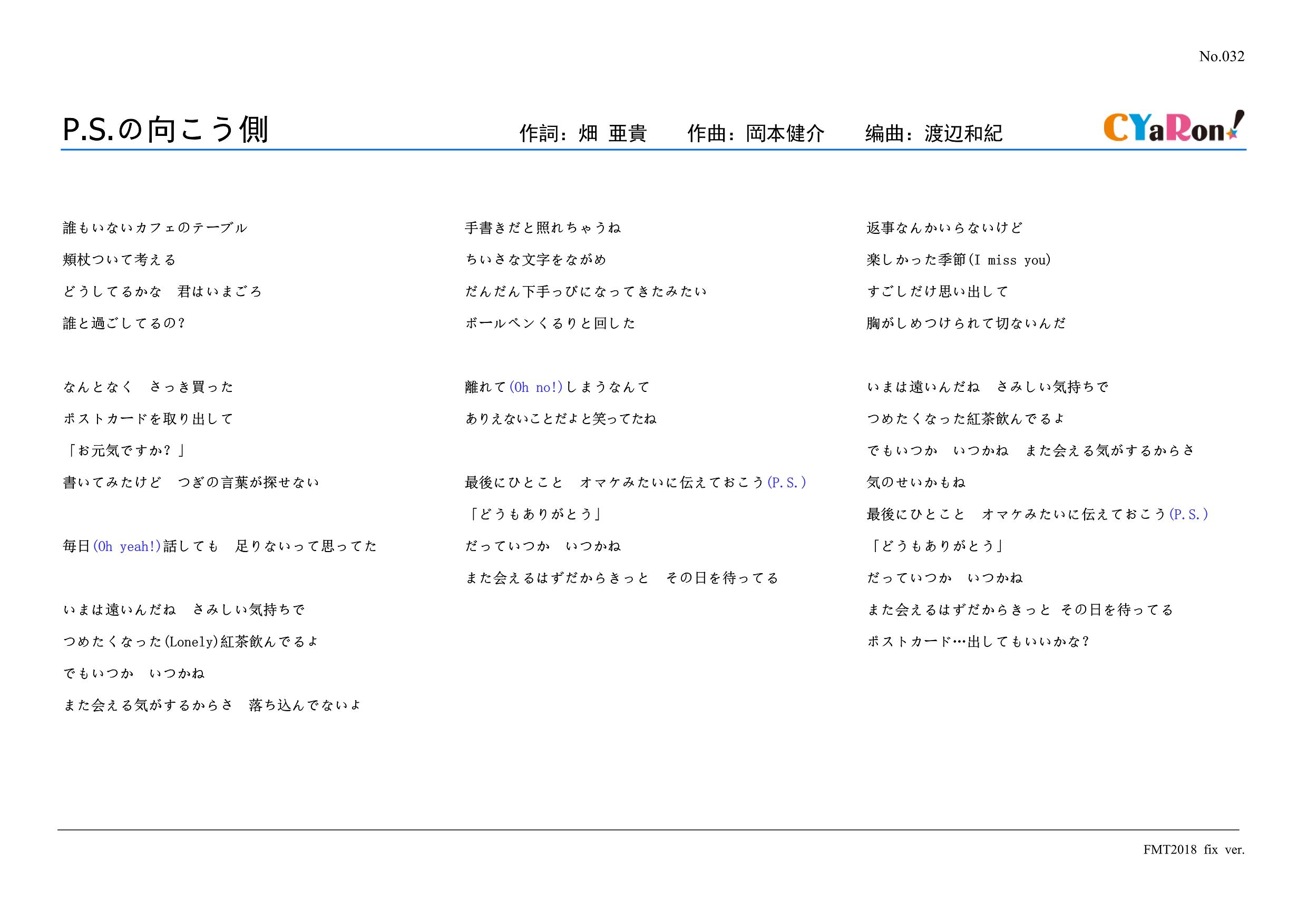
Task: Click the blue (Oh no!) text
Action: (x=535, y=388)
